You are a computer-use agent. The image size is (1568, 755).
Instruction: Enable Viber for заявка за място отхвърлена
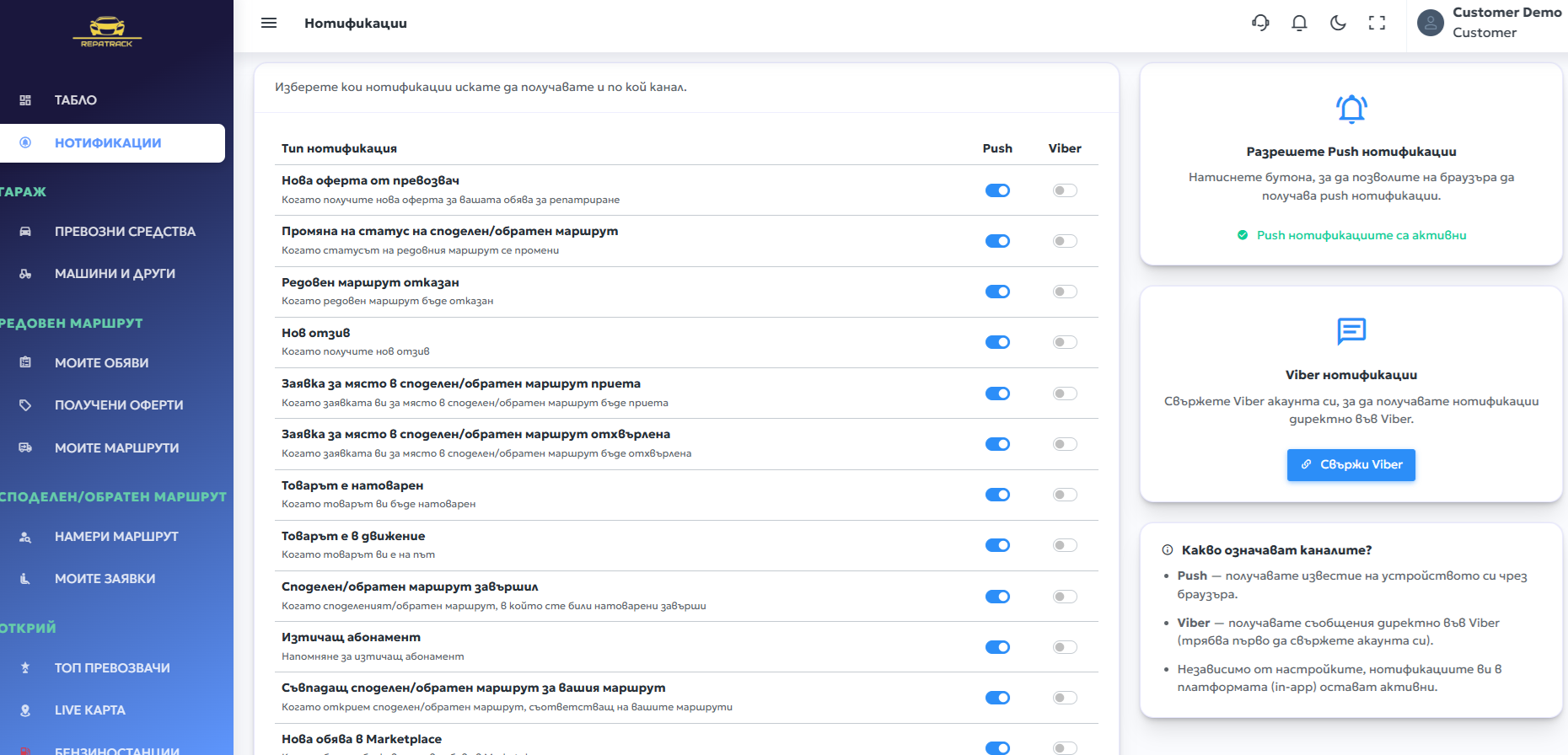coord(1065,444)
